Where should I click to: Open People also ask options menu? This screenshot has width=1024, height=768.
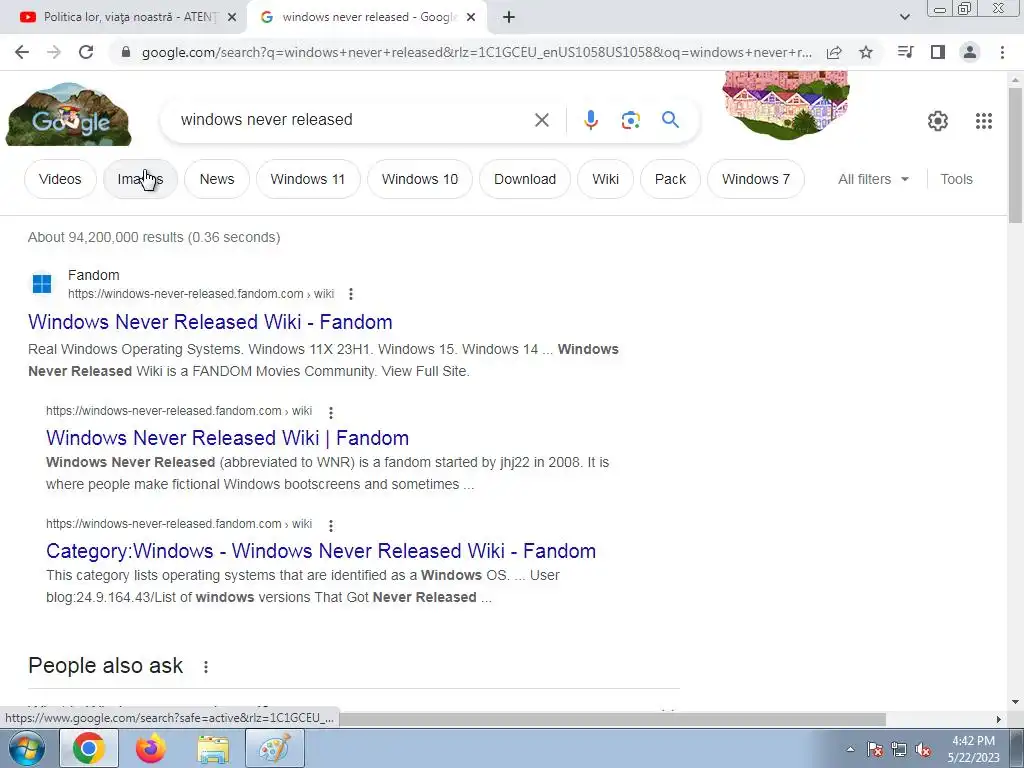tap(206, 667)
